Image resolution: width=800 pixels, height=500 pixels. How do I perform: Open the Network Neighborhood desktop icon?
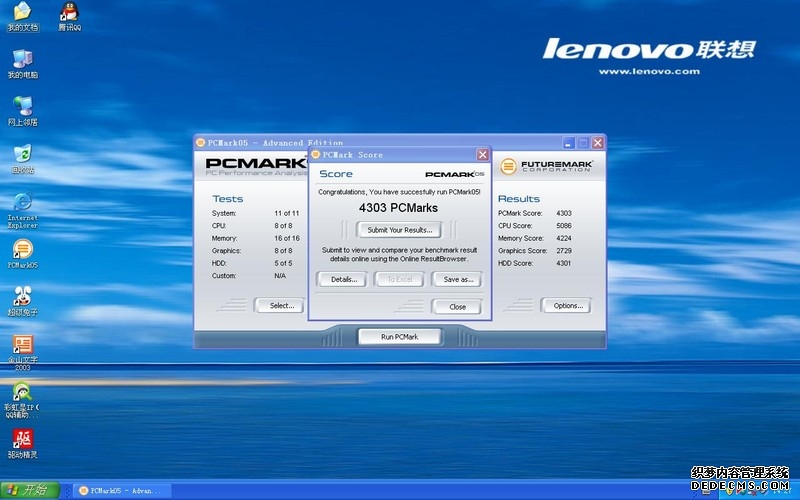(x=22, y=112)
